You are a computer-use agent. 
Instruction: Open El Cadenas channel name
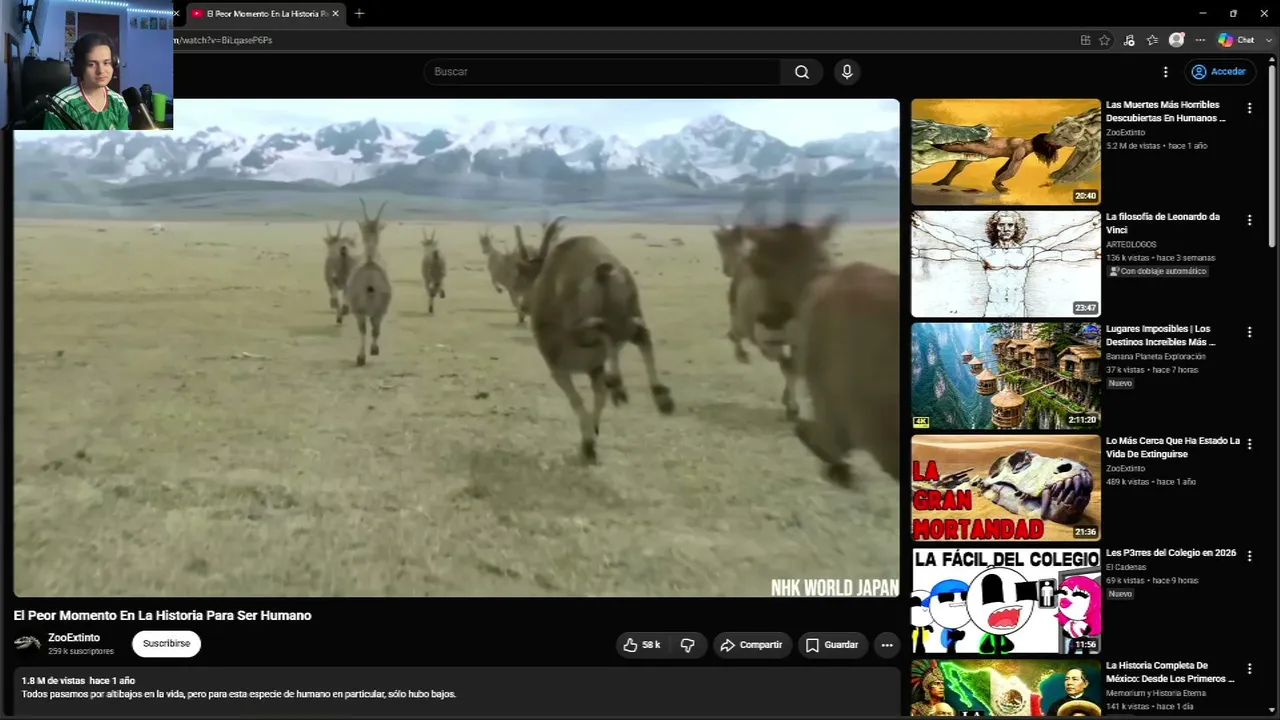pos(1127,567)
